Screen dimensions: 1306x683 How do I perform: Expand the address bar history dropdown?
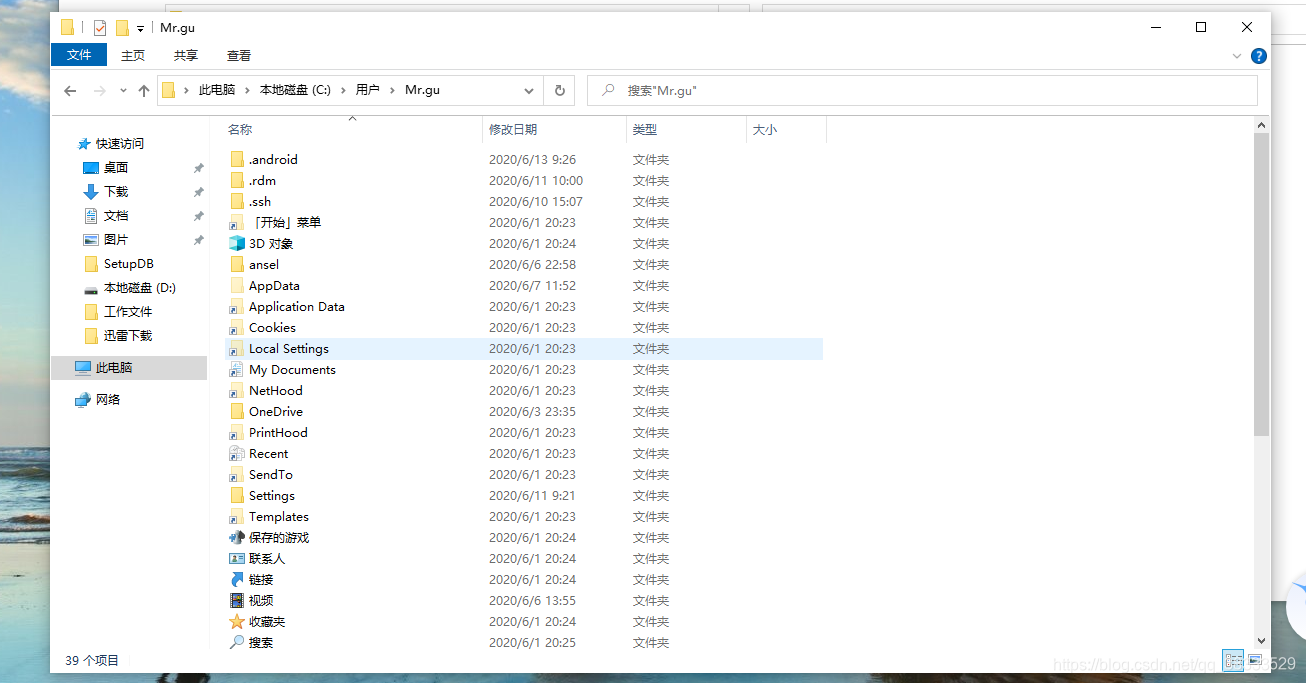(529, 91)
